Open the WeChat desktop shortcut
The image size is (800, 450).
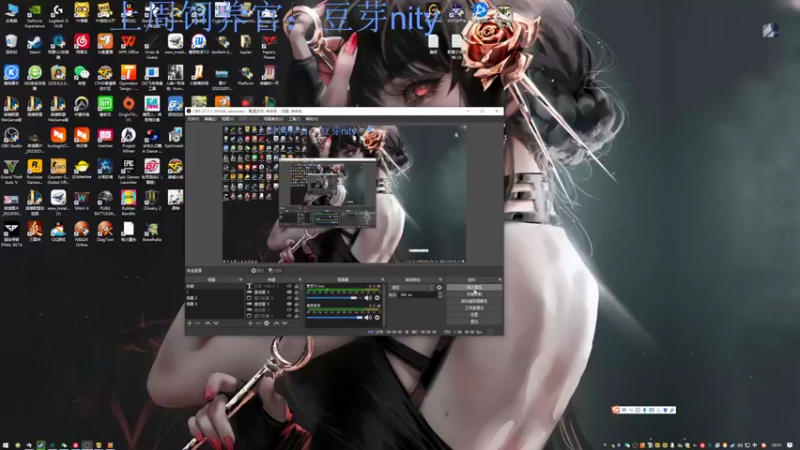(x=81, y=76)
